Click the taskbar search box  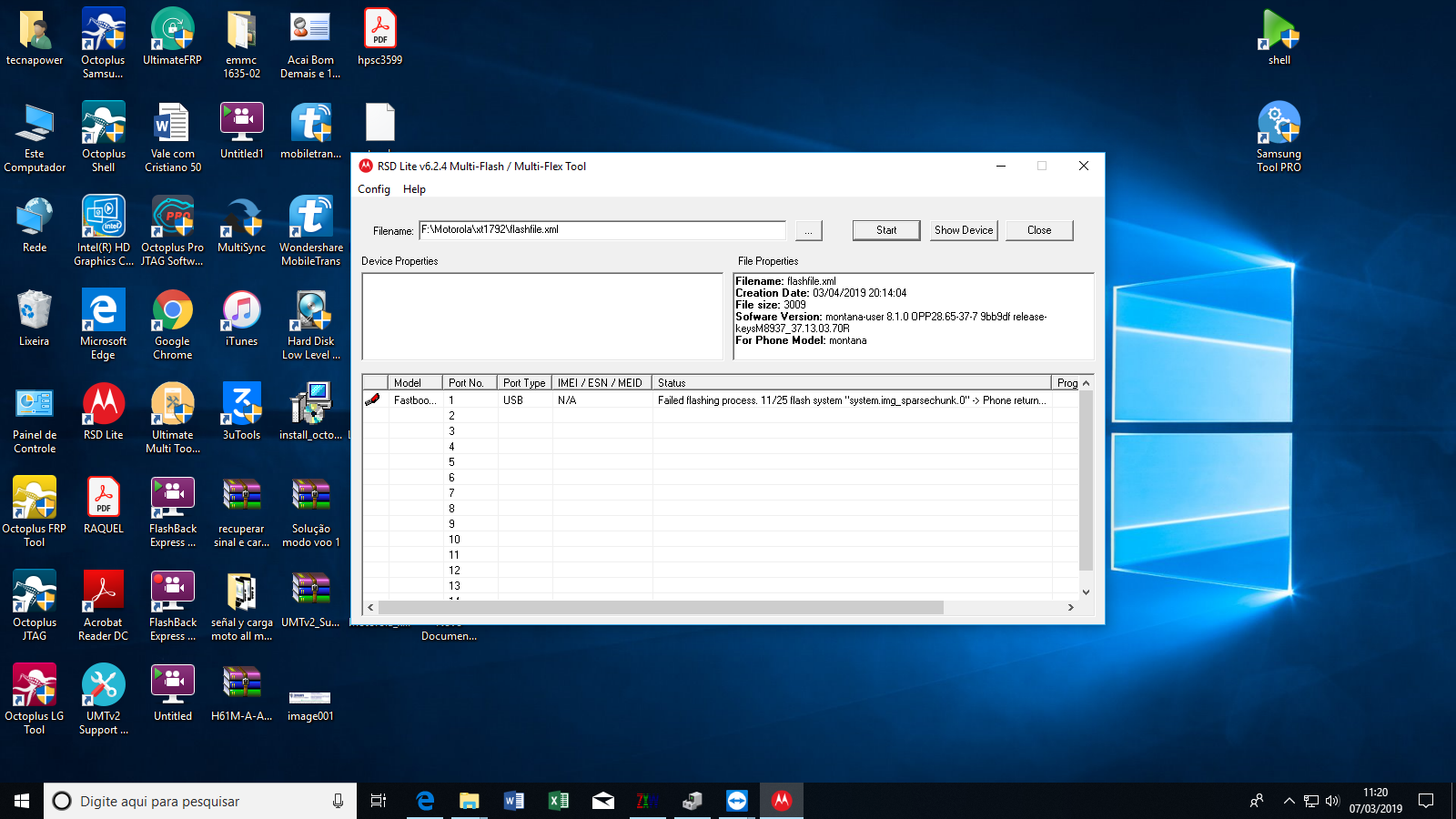click(x=200, y=801)
